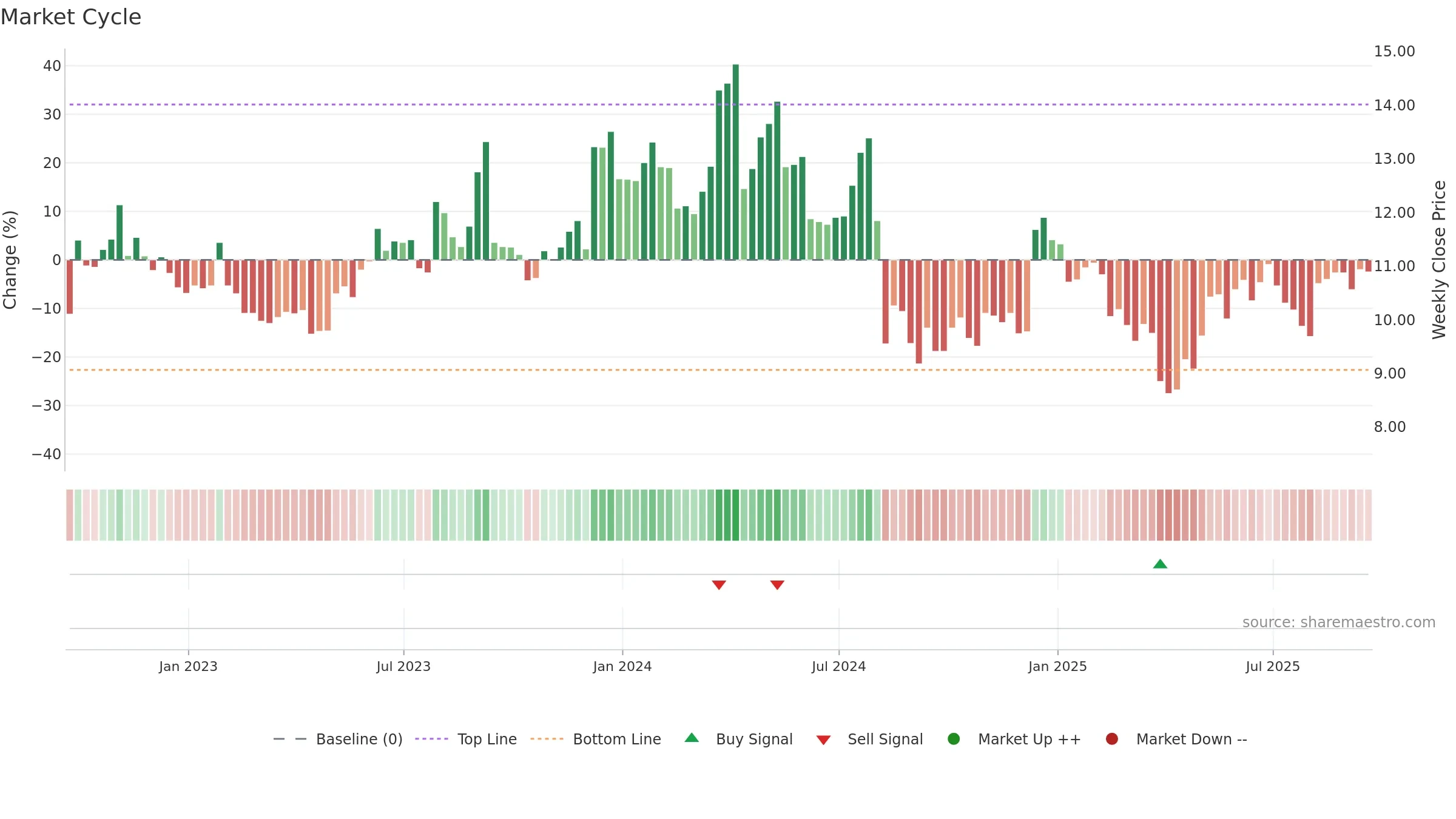Screen dimensions: 1456x819
Task: Click the −20 tick on the left axis
Action: pos(47,357)
